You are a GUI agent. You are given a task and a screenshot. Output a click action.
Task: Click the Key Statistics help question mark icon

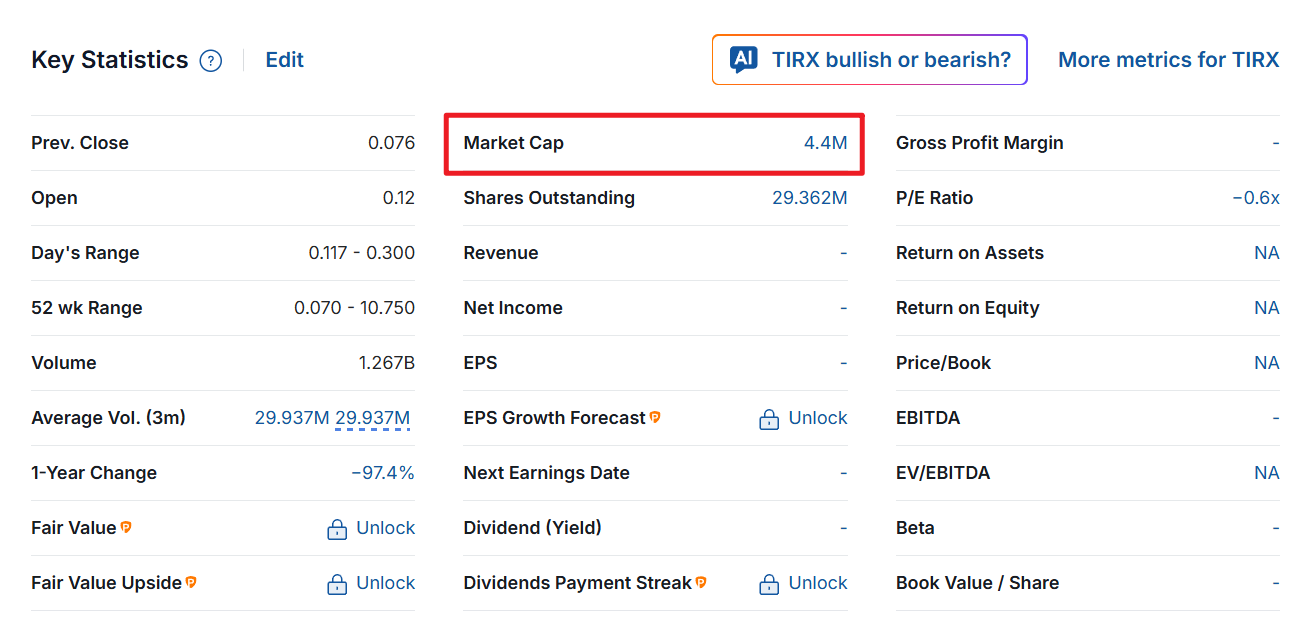(210, 61)
